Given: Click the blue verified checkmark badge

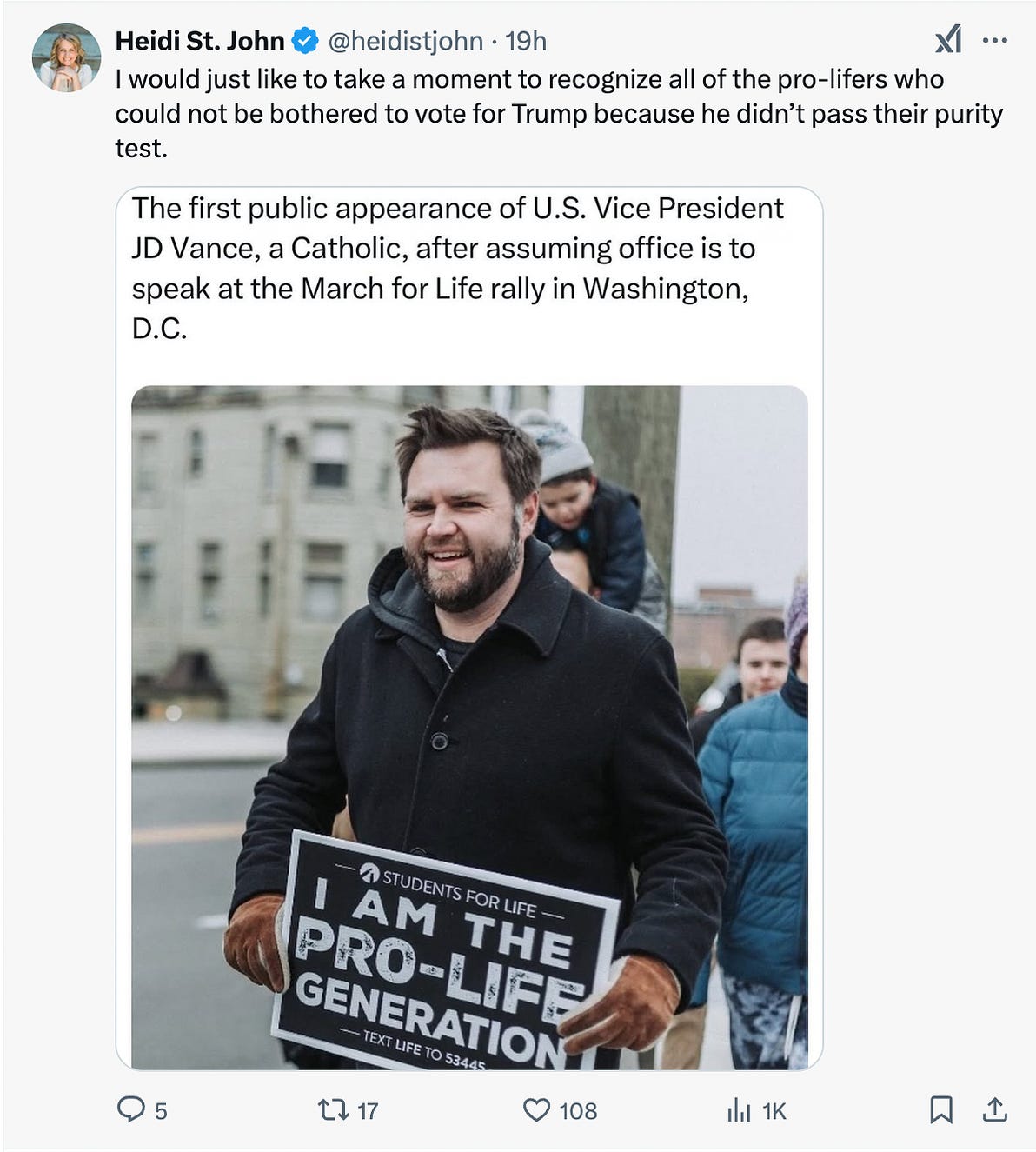Looking at the screenshot, I should pos(304,40).
